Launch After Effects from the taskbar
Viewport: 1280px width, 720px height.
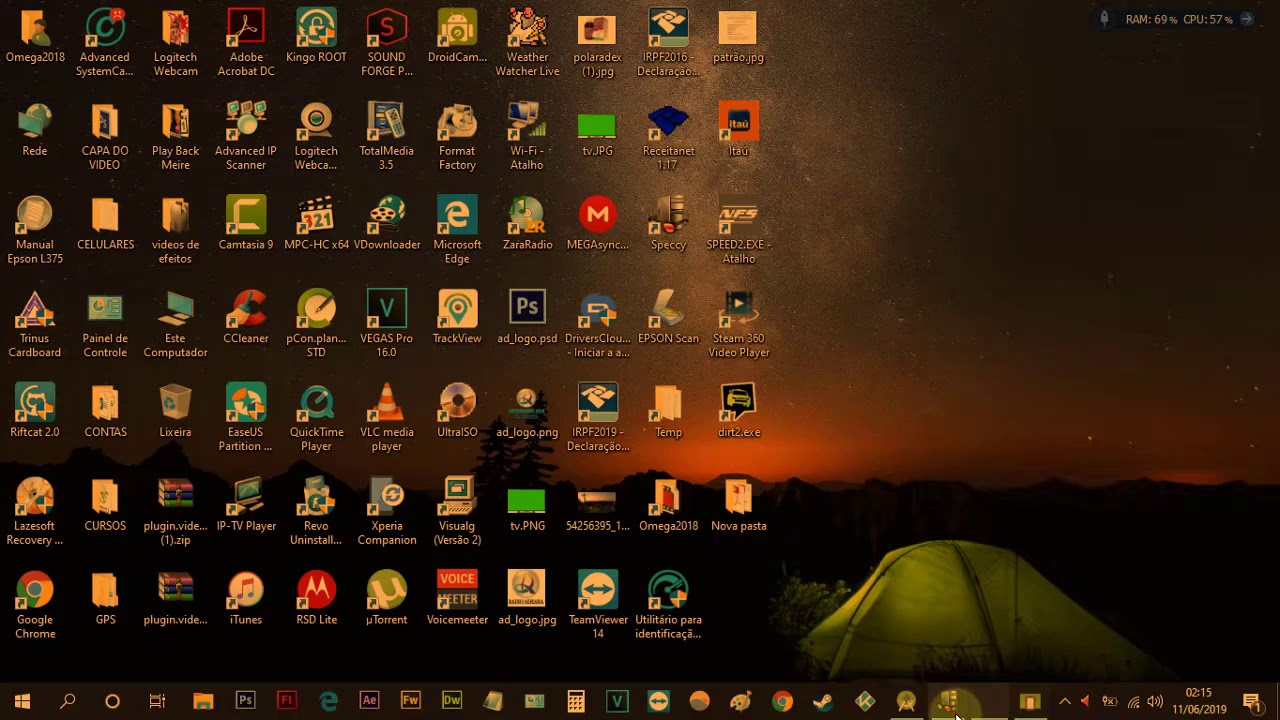370,701
